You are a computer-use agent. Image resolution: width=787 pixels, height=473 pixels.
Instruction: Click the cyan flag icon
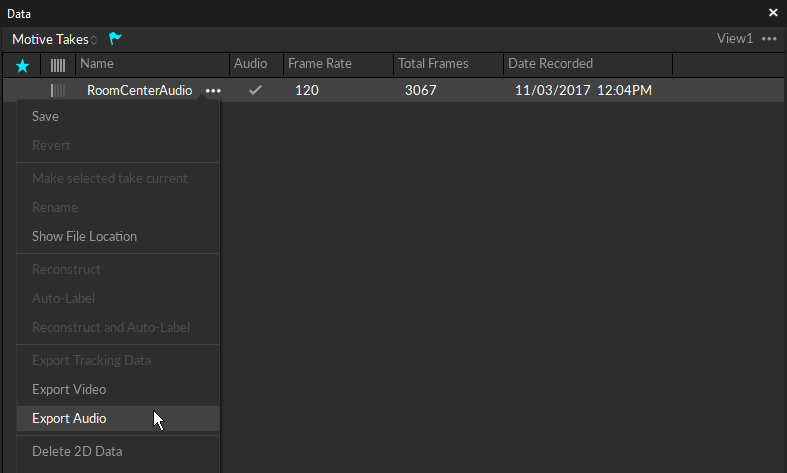[x=115, y=39]
